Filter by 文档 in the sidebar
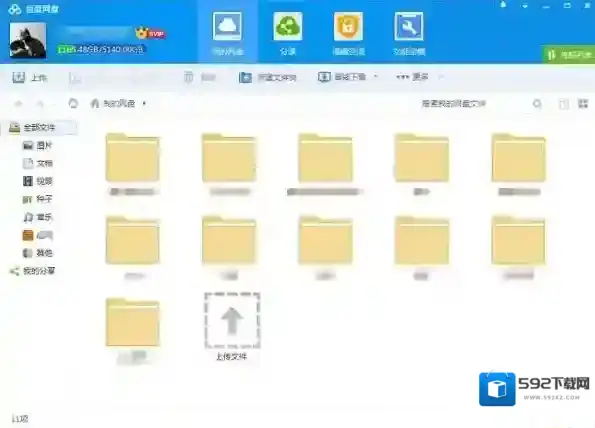Image resolution: width=595 pixels, height=428 pixels. (37, 164)
